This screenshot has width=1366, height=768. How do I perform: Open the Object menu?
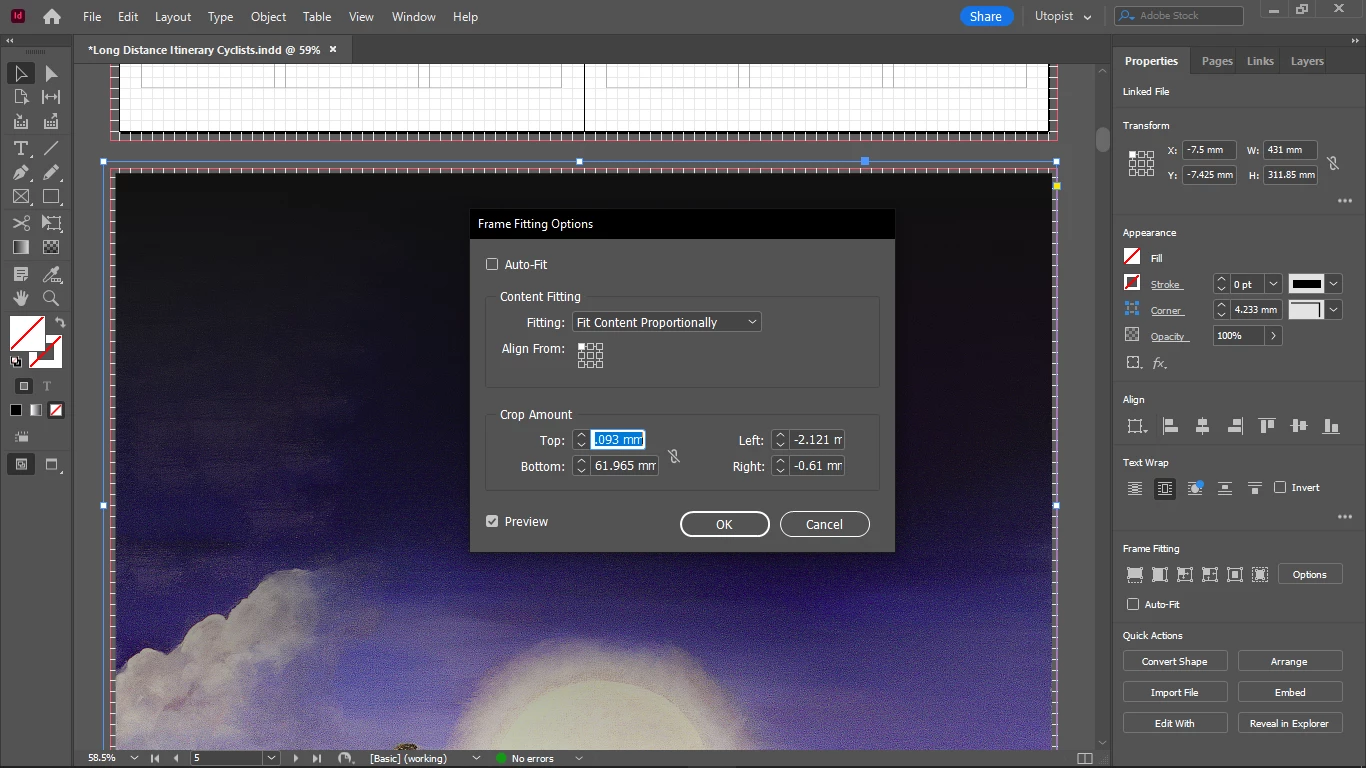[268, 16]
